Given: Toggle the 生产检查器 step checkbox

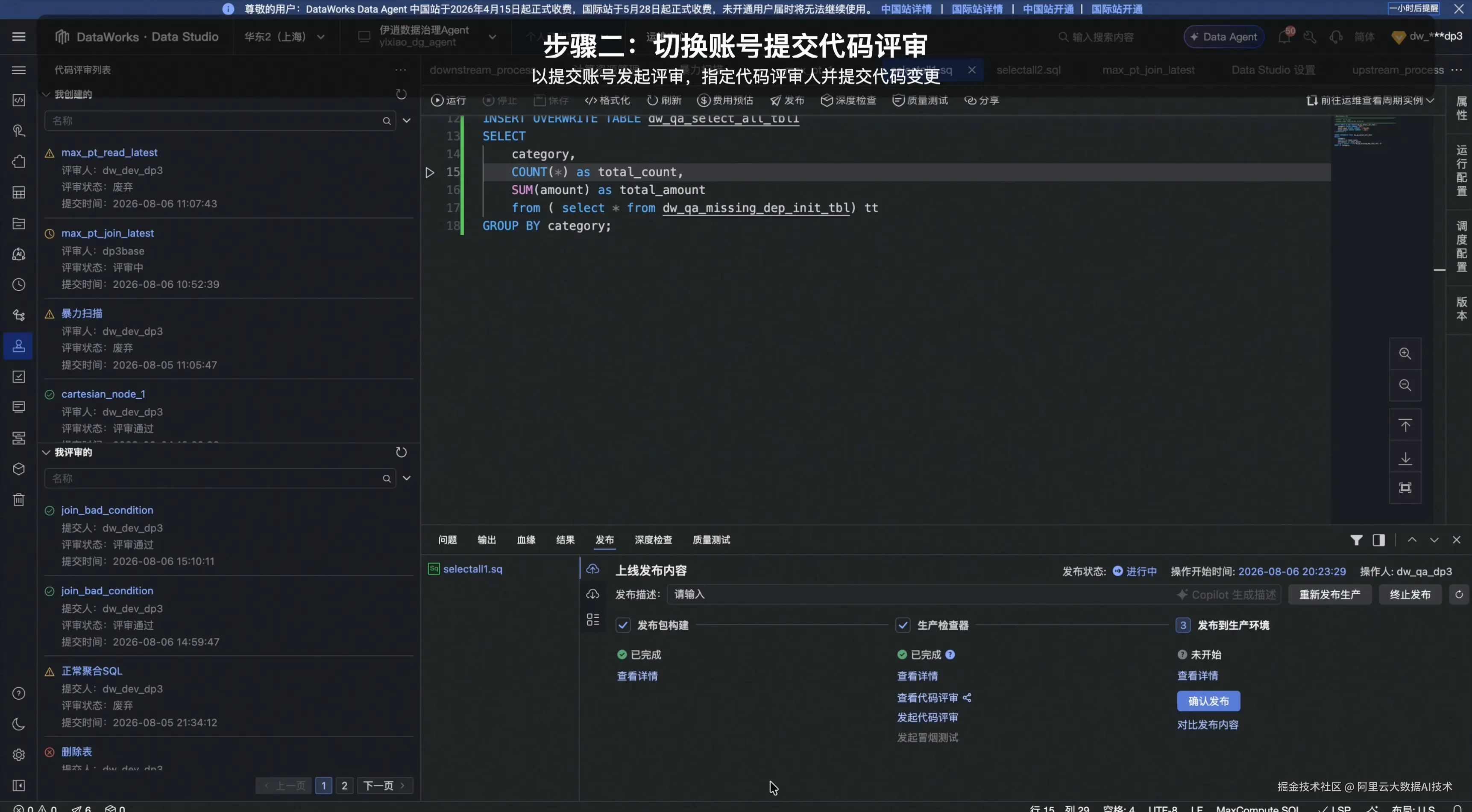Looking at the screenshot, I should [x=903, y=625].
